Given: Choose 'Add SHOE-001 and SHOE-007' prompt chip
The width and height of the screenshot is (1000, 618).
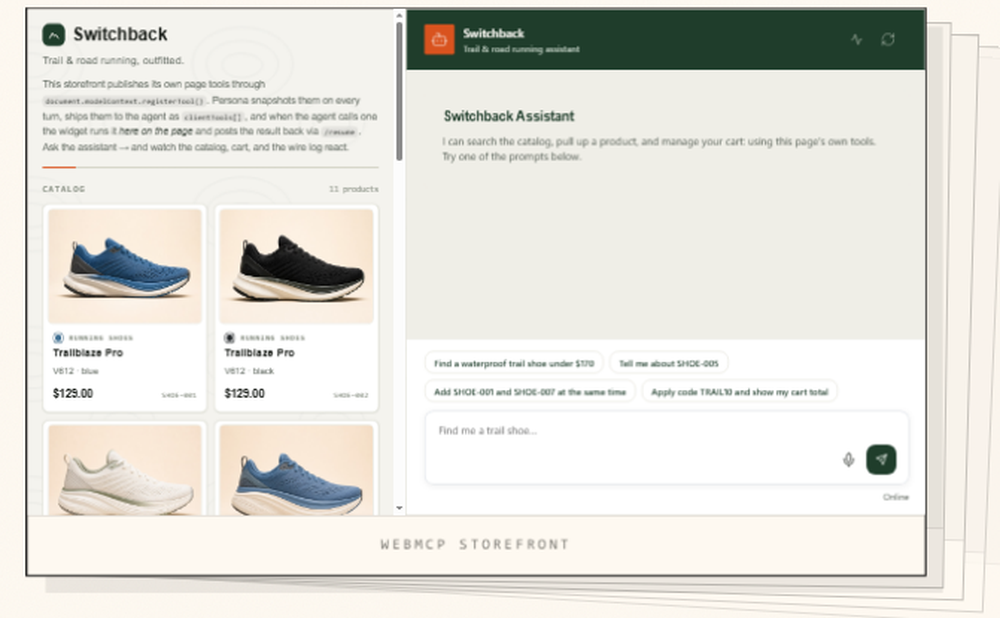Looking at the screenshot, I should pyautogui.click(x=530, y=392).
